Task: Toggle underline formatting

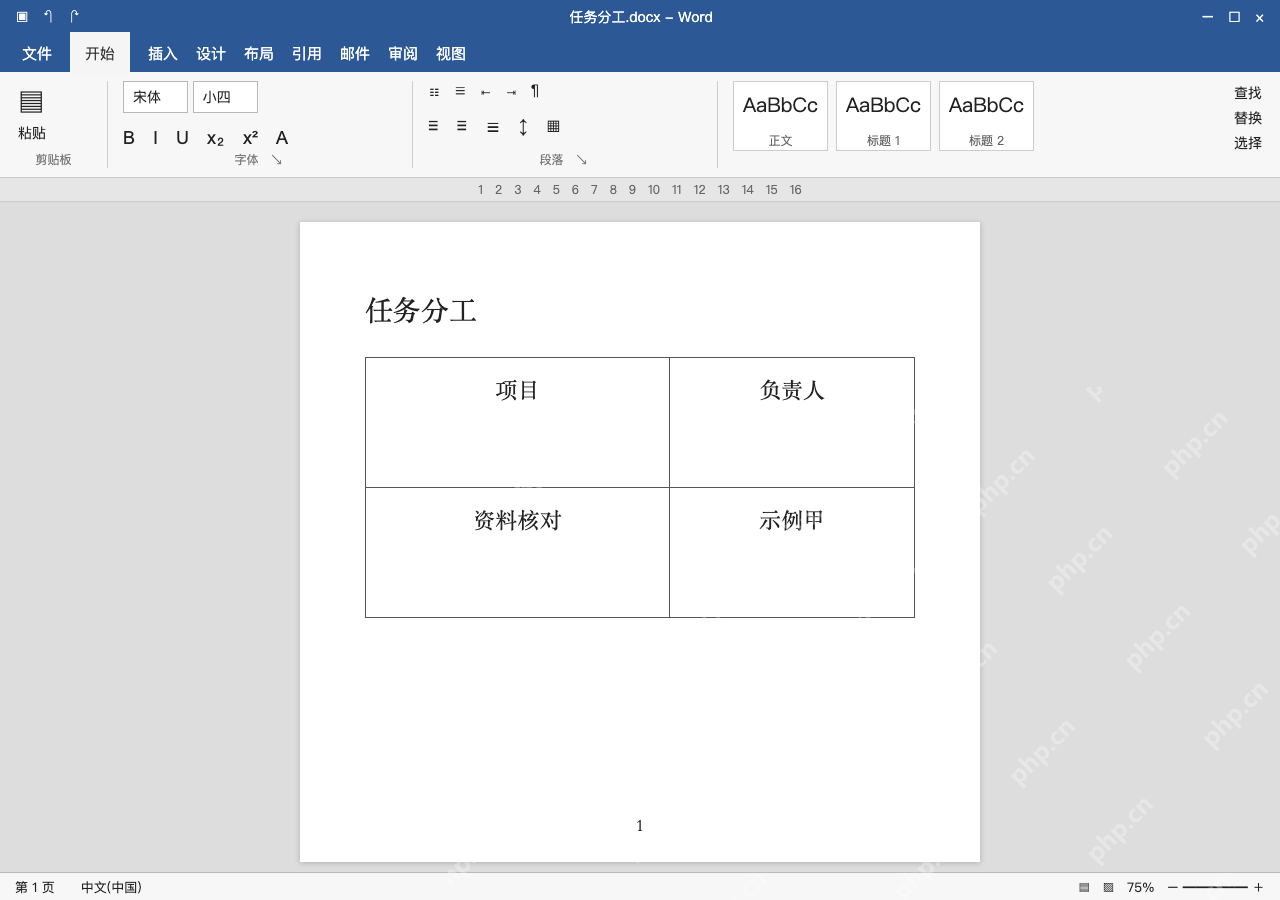Action: (182, 138)
